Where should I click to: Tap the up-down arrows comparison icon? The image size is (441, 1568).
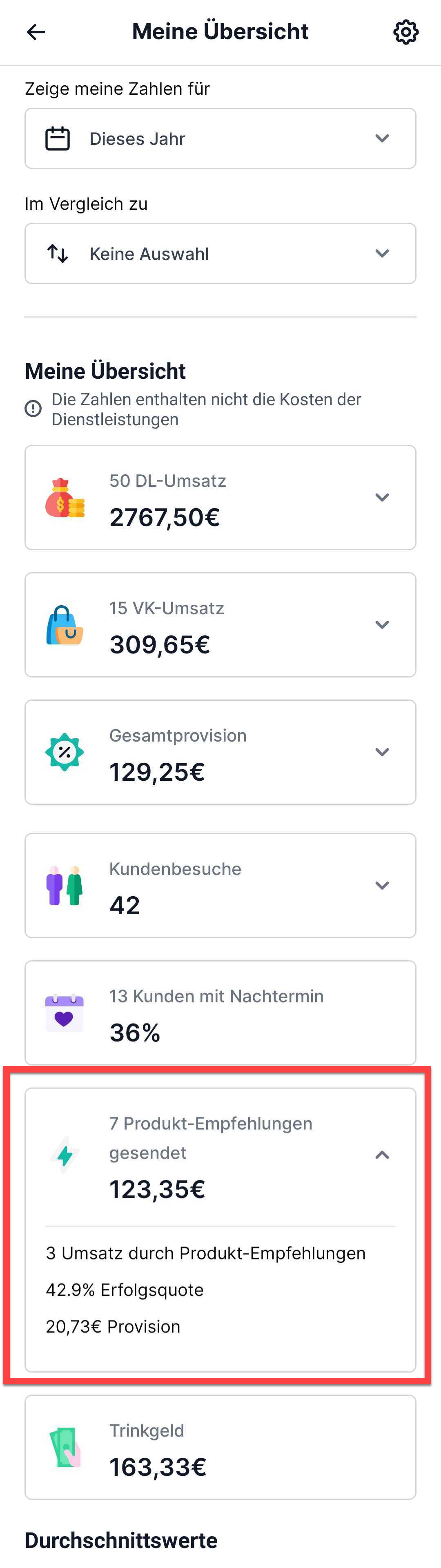[58, 253]
